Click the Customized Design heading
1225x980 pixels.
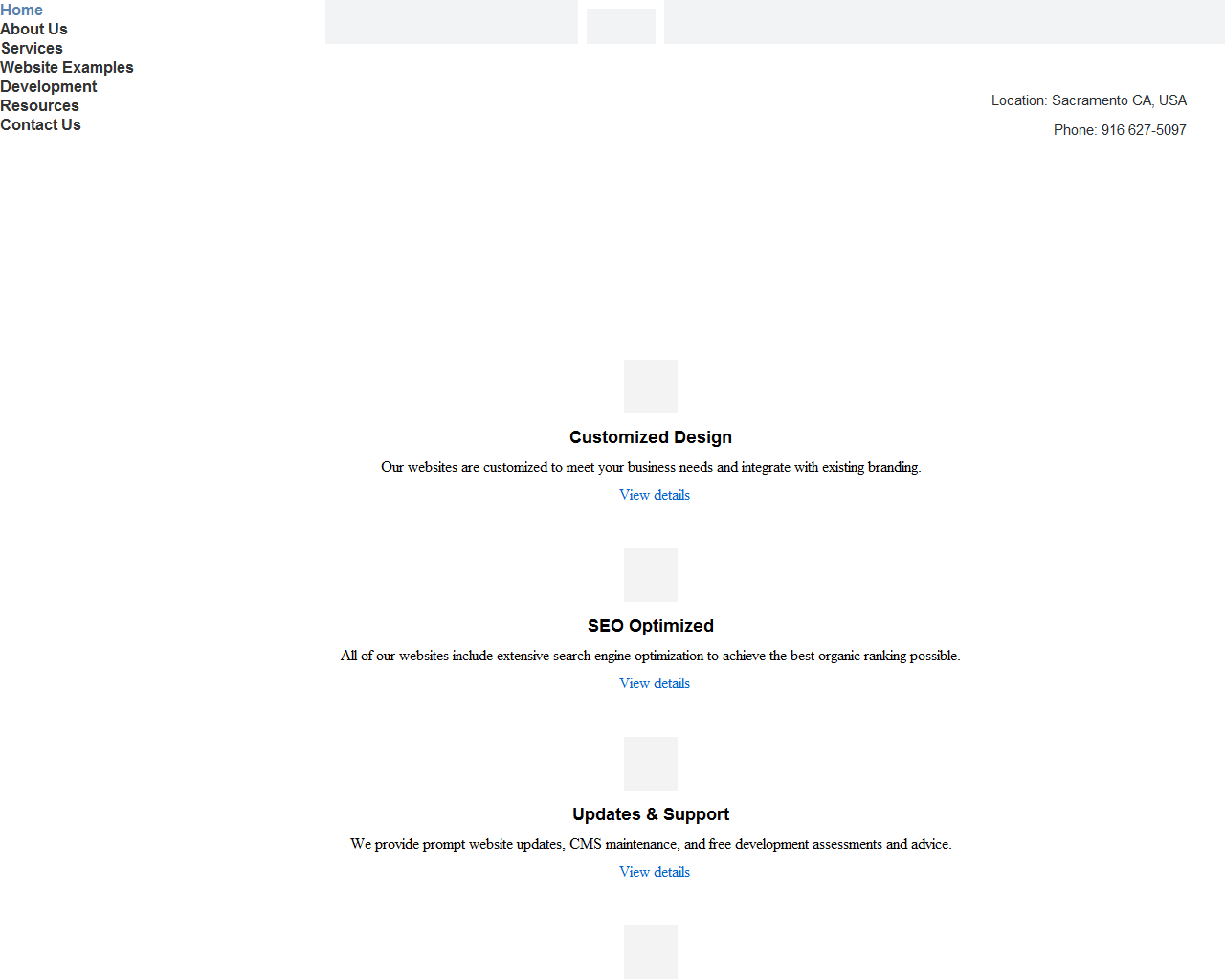coord(651,437)
